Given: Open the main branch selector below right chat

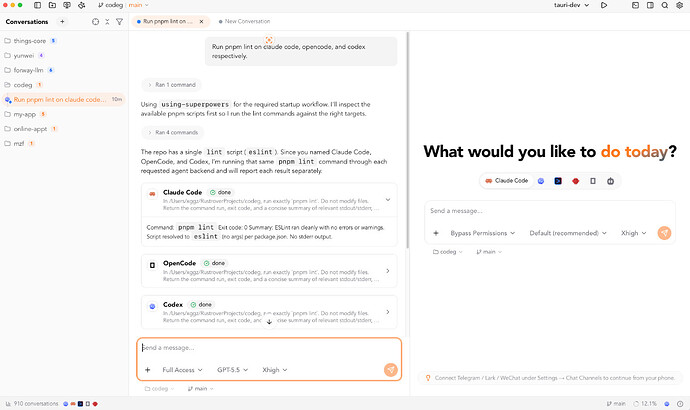Looking at the screenshot, I should 489,252.
